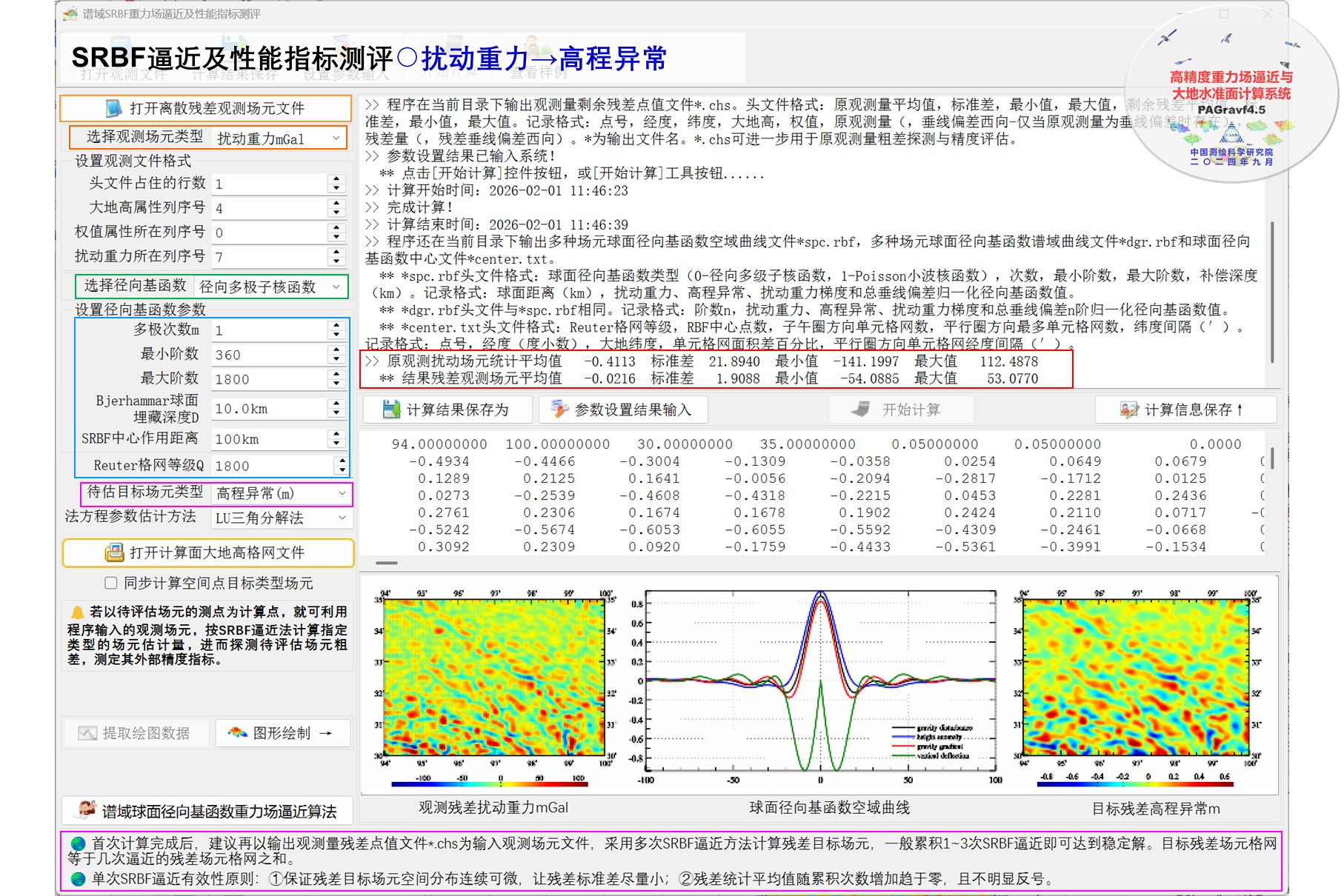Click the 扰动重力所在列序号 spinner

point(337,257)
